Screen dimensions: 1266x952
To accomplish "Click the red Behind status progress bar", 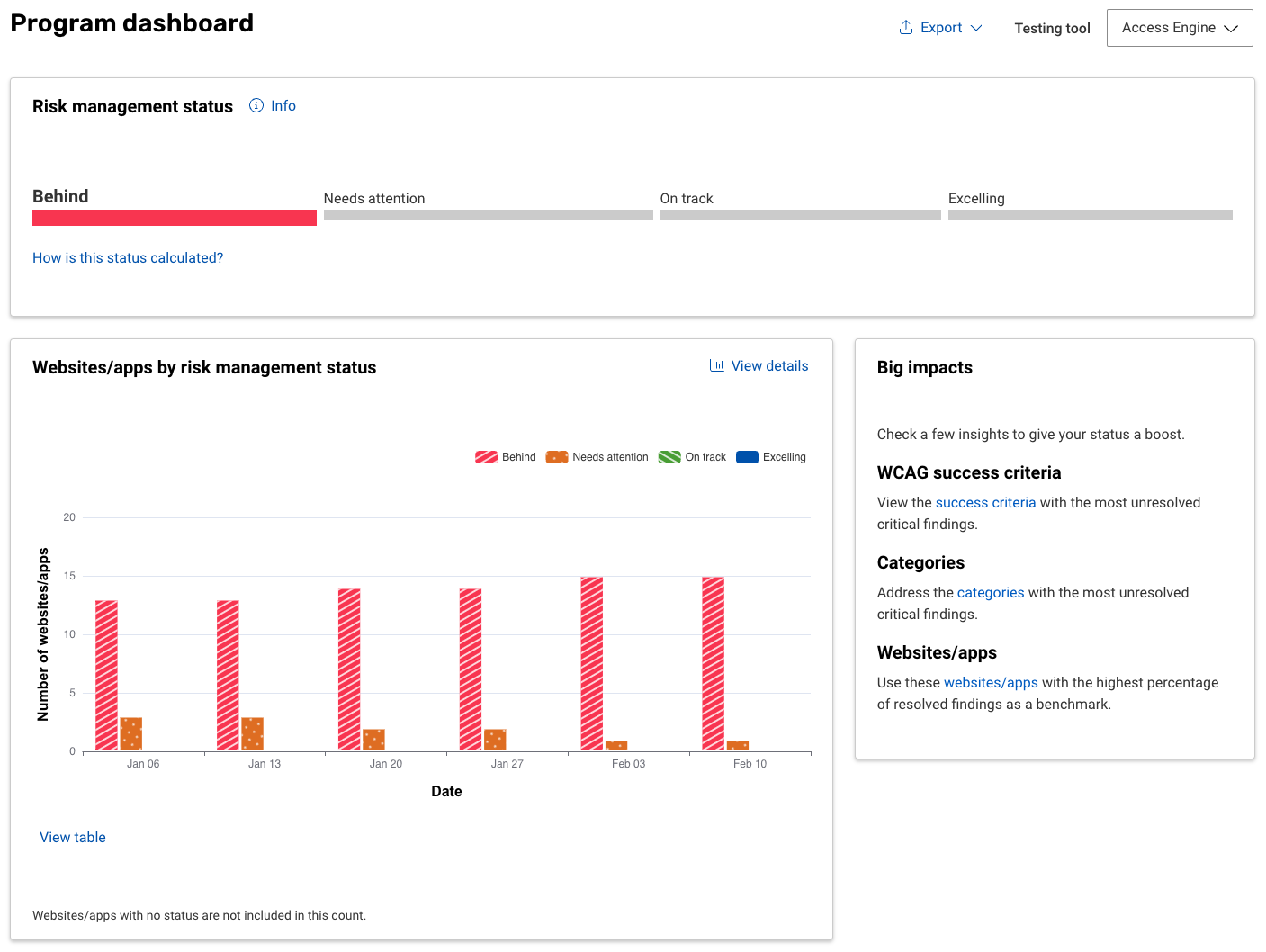I will pos(174,217).
